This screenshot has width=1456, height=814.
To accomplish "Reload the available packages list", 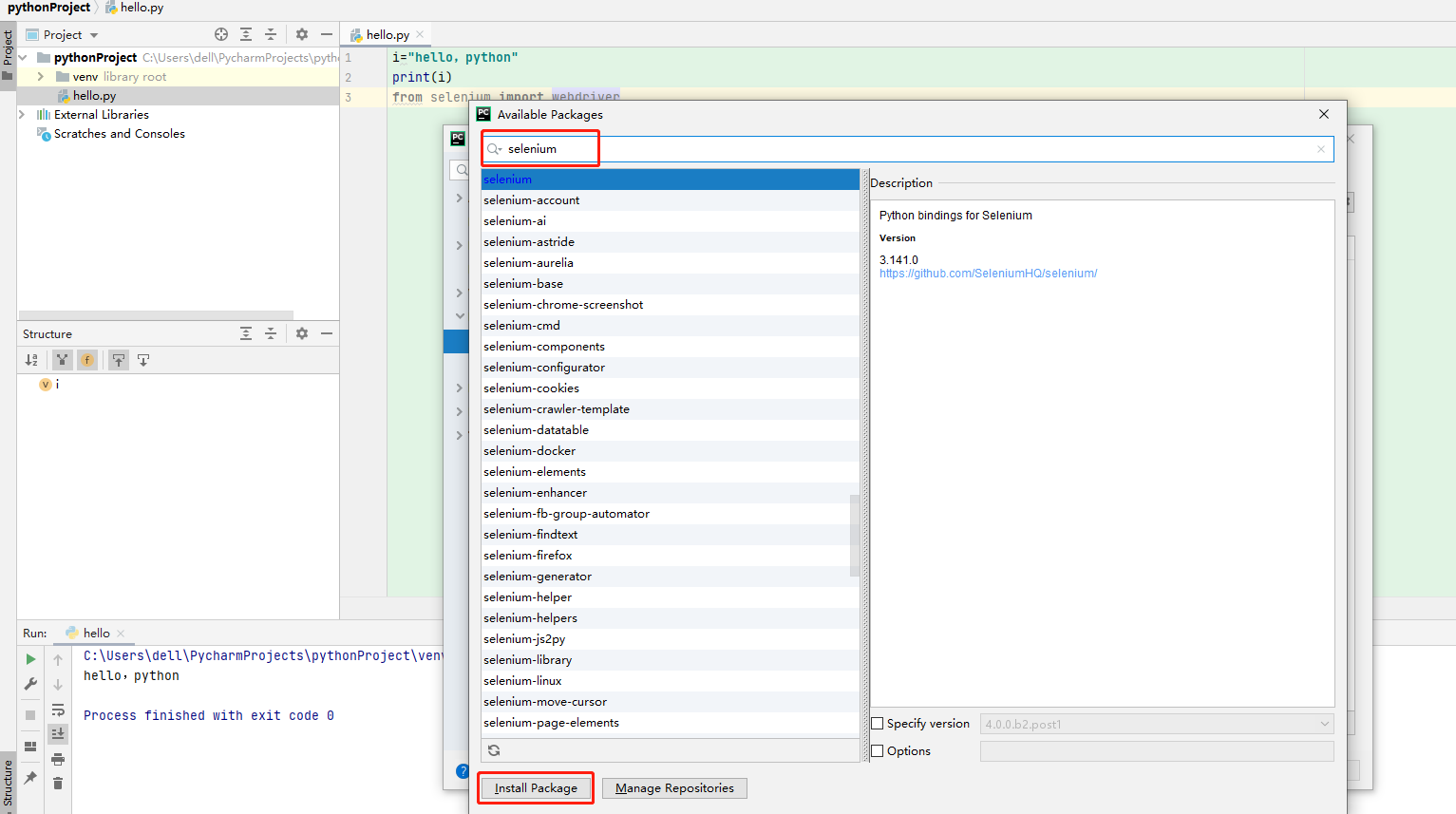I will [494, 750].
